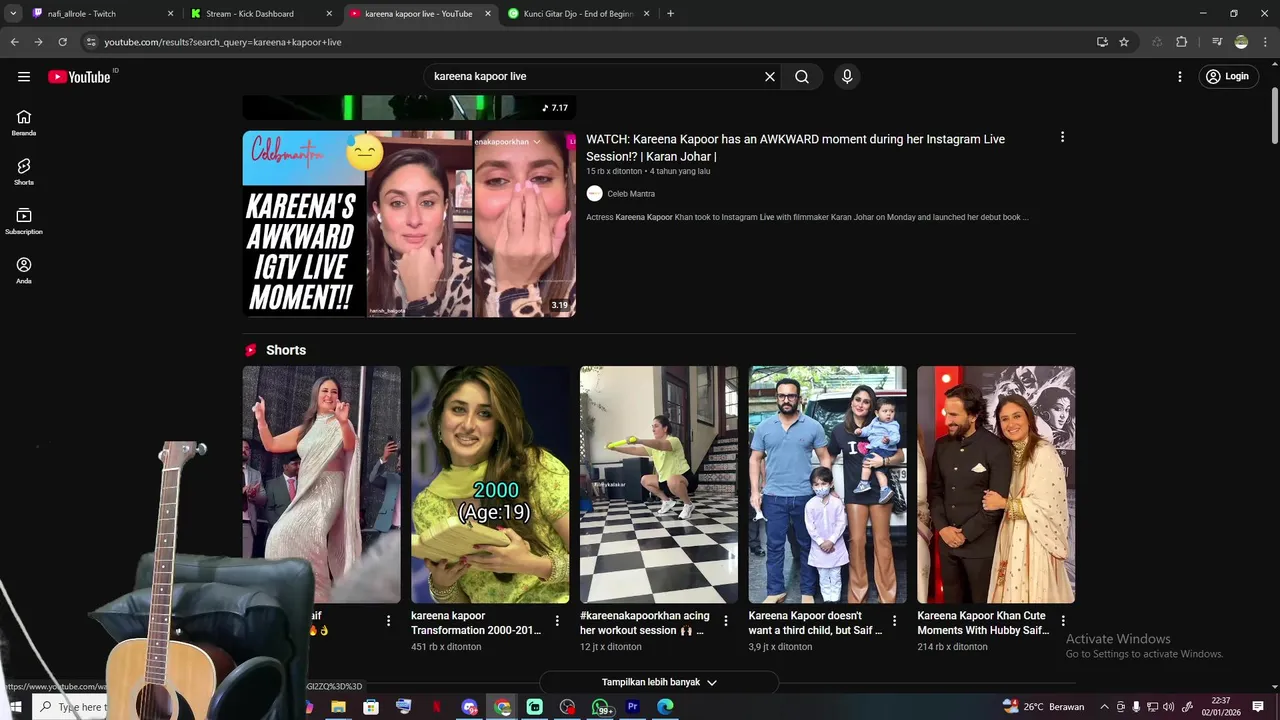The width and height of the screenshot is (1280, 720).
Task: Open Anda in the left sidebar
Action: coord(24,270)
